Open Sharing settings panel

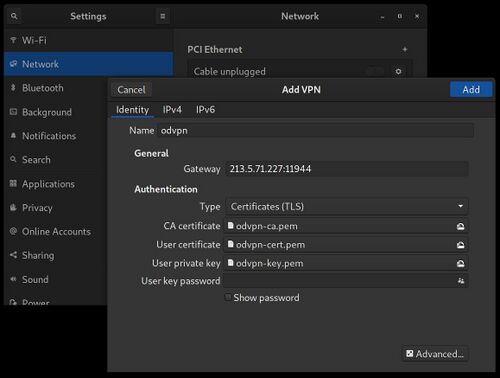(56, 255)
